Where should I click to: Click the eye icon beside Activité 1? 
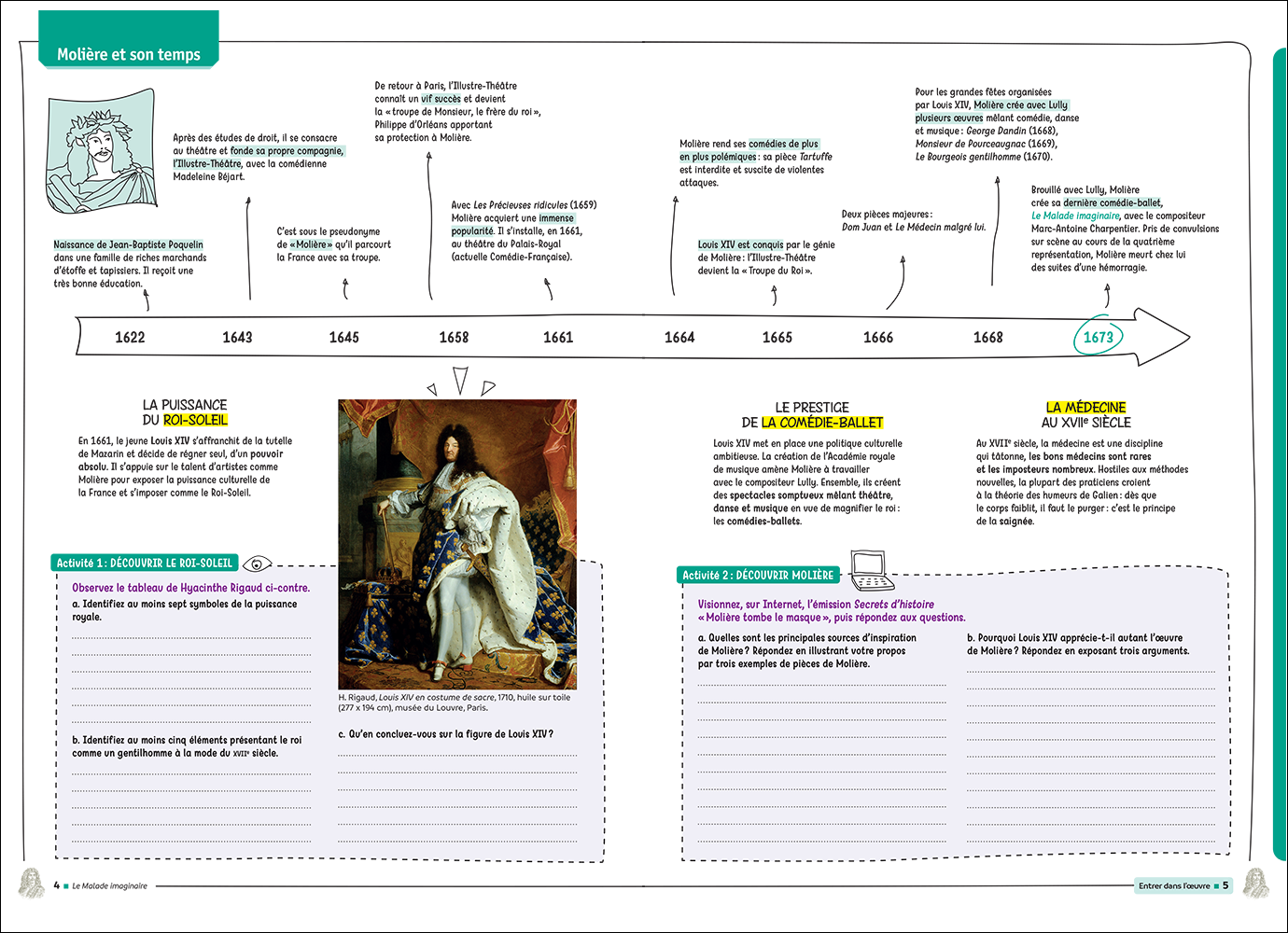pos(257,564)
